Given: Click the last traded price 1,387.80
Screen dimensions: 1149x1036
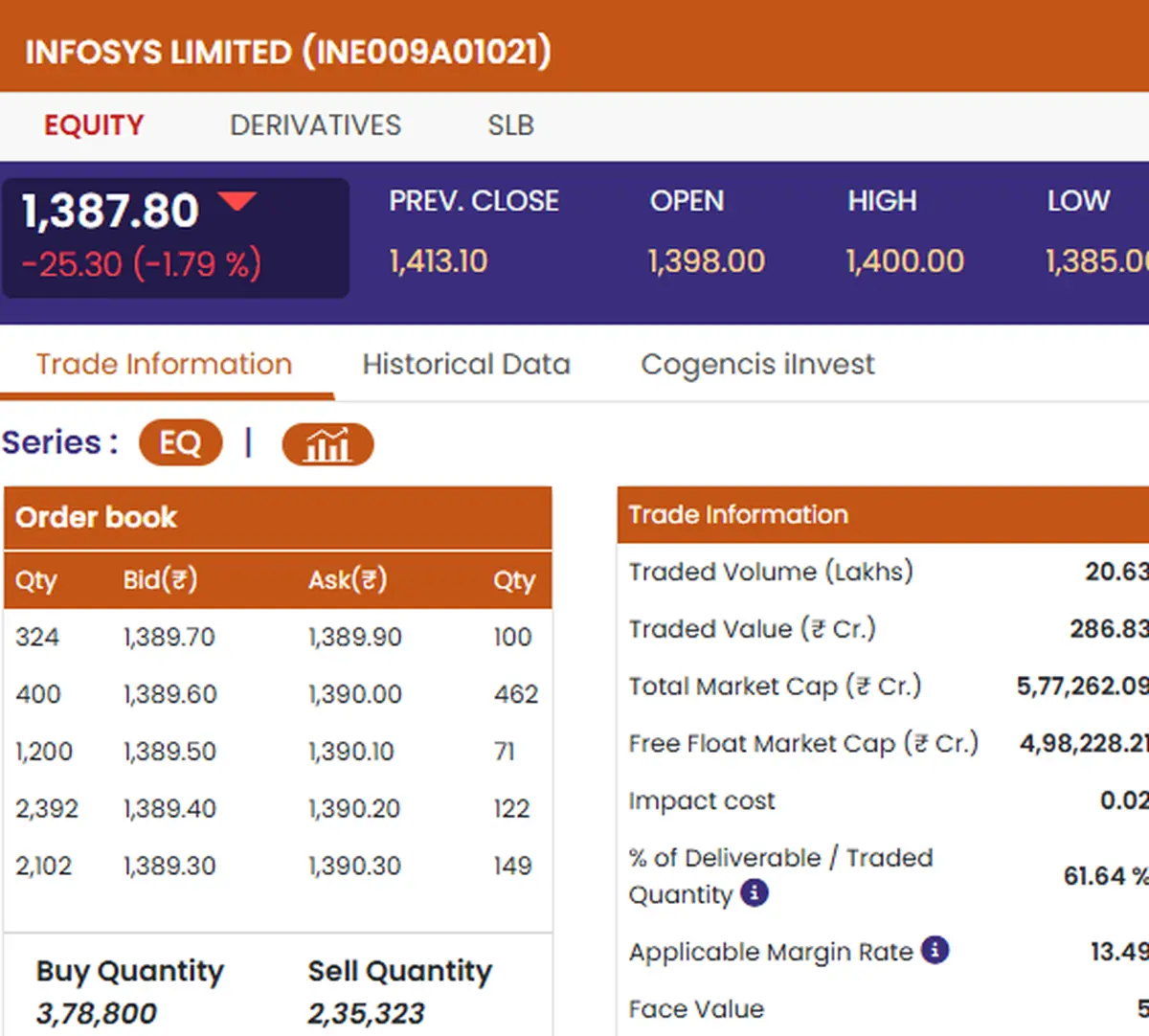Looking at the screenshot, I should coord(110,211).
